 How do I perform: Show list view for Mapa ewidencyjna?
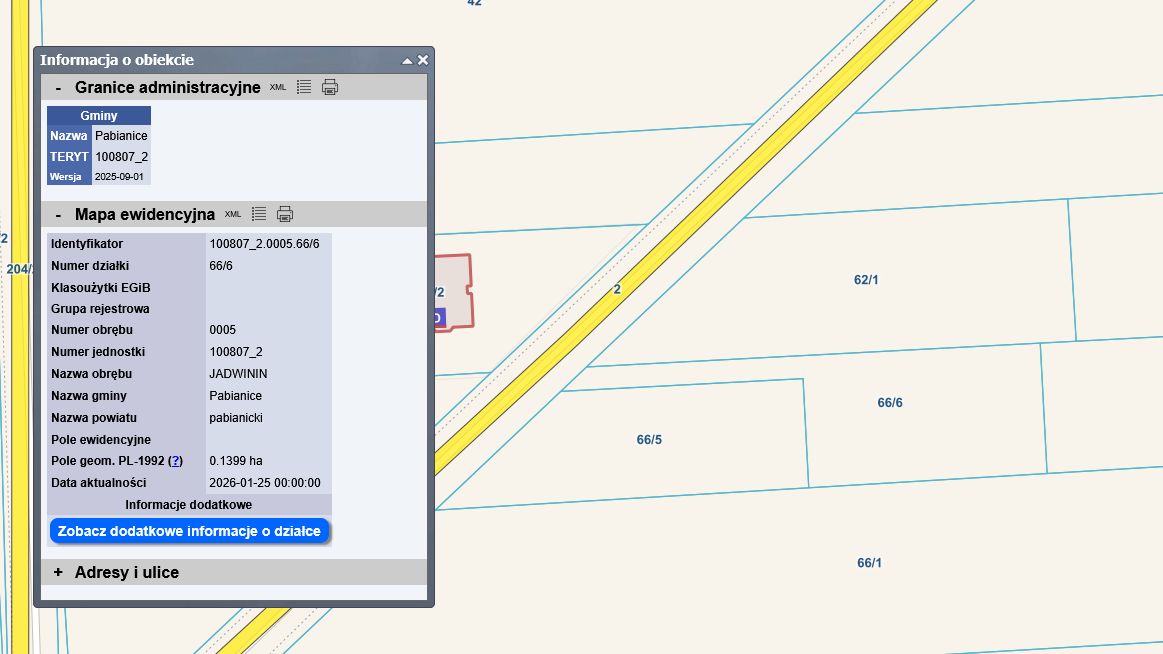tap(259, 214)
